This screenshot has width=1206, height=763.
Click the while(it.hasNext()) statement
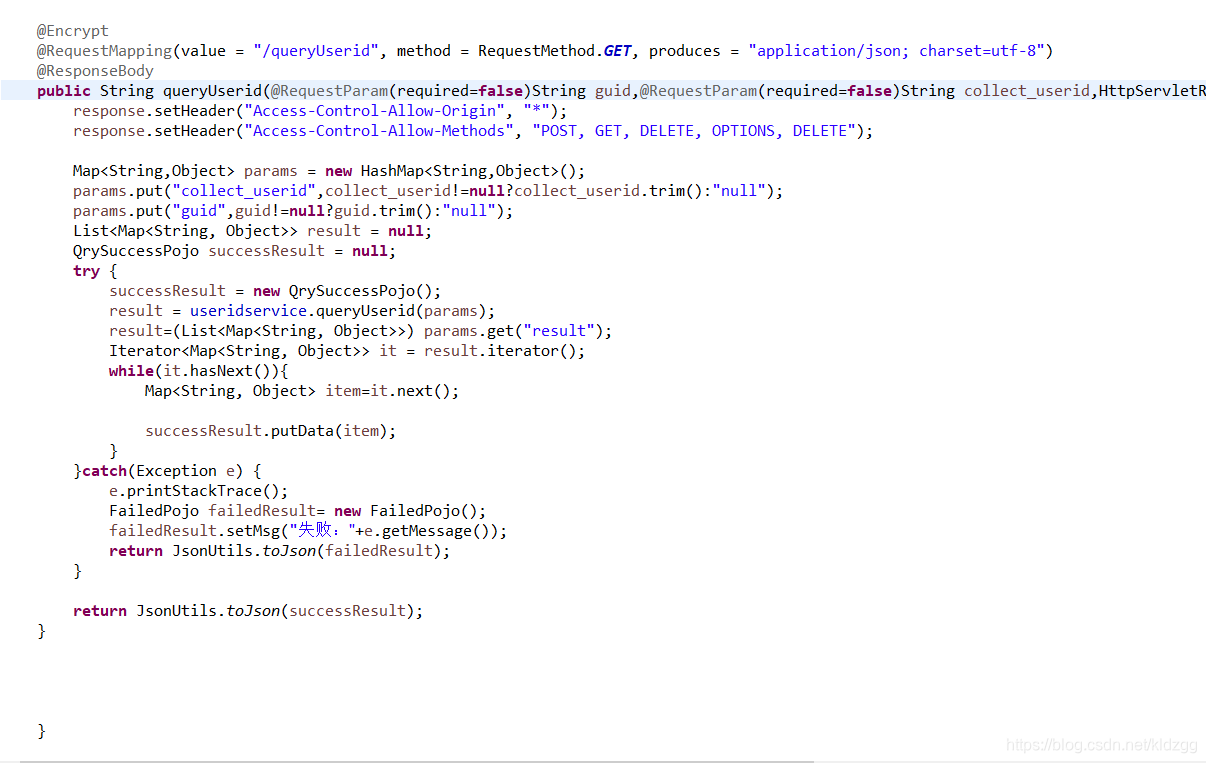click(x=198, y=371)
